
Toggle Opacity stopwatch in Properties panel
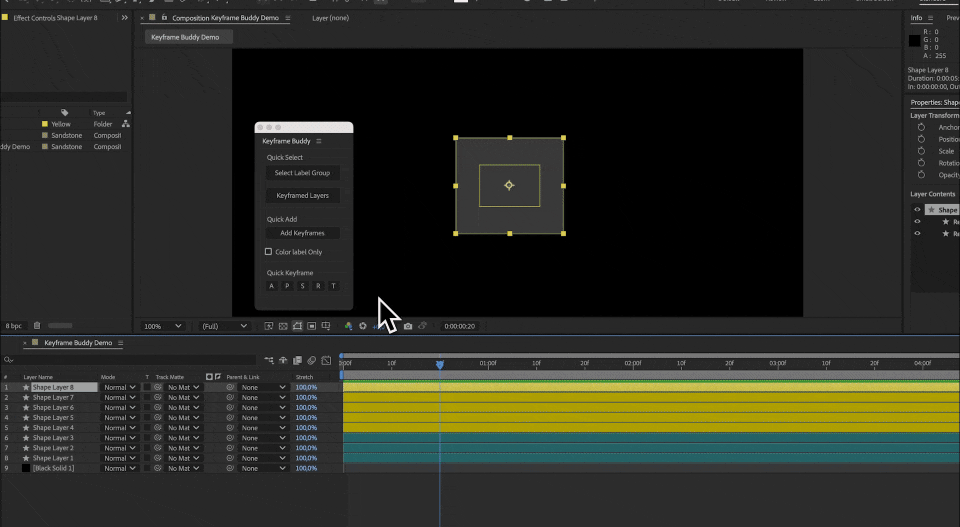pyautogui.click(x=921, y=174)
